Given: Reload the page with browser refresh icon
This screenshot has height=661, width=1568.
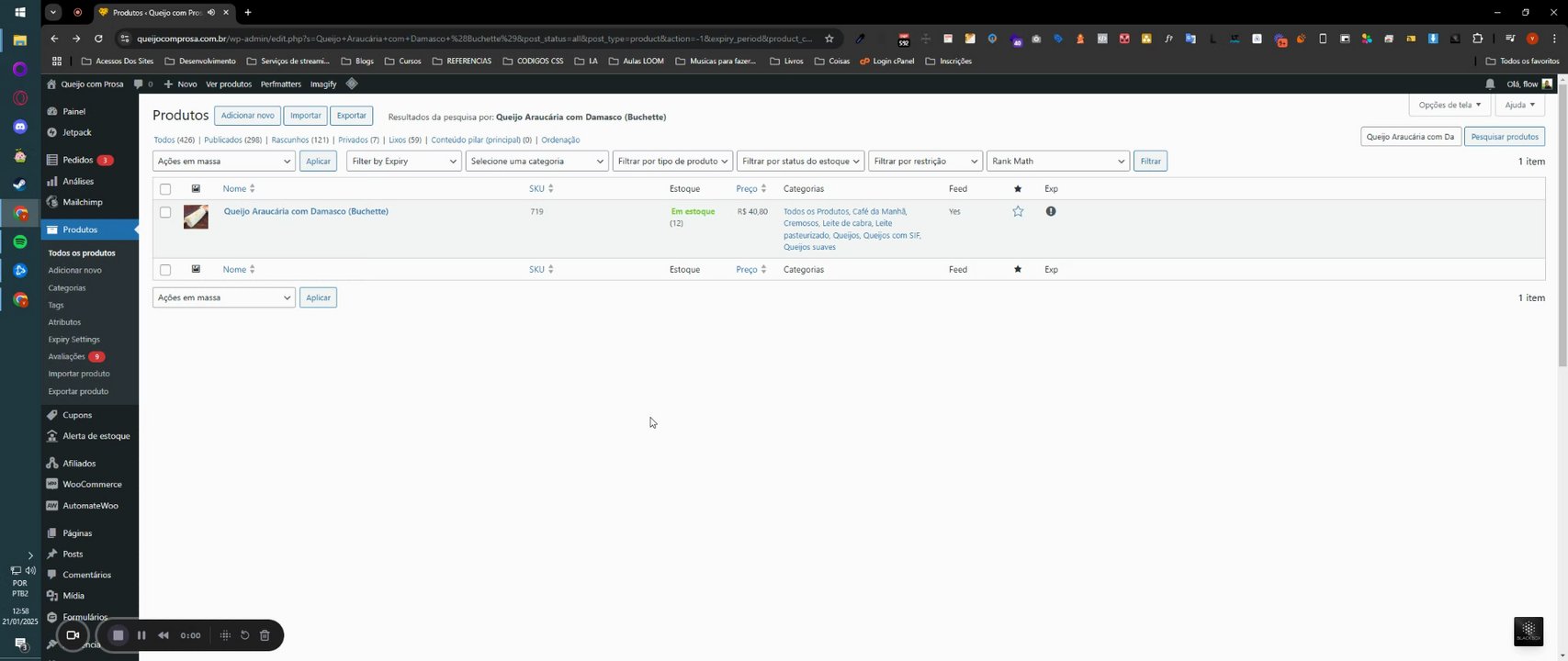Looking at the screenshot, I should pyautogui.click(x=98, y=39).
